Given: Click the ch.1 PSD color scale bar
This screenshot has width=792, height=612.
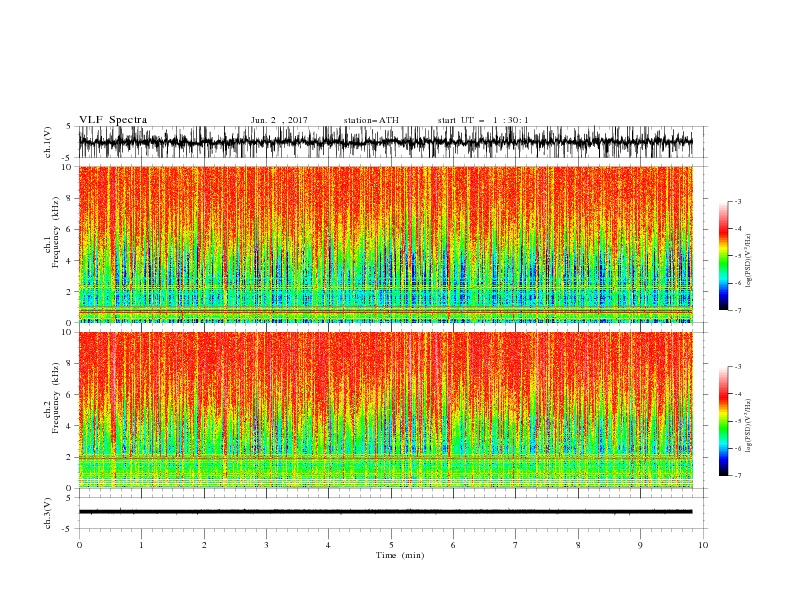Looking at the screenshot, I should 723,256.
